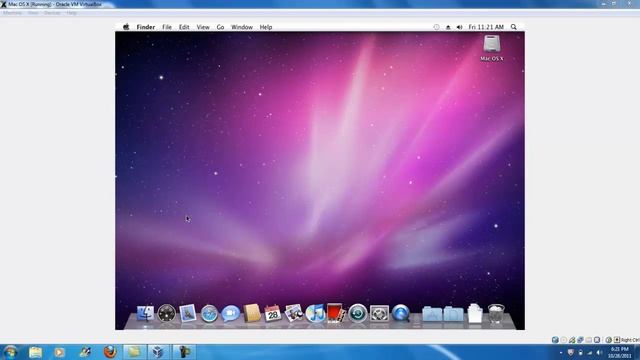Viewport: 640px width, 360px height.
Task: Open the Mac View menu
Action: tap(203, 27)
